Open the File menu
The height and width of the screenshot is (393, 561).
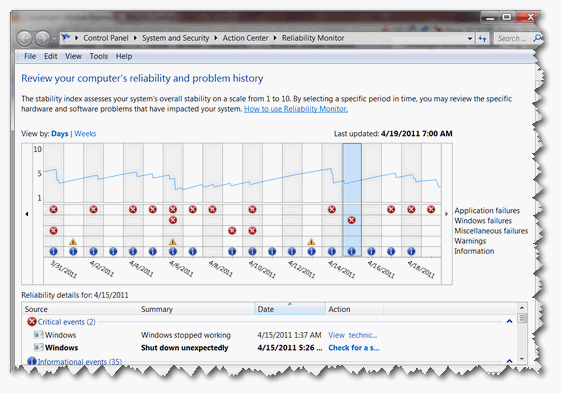pyautogui.click(x=30, y=56)
